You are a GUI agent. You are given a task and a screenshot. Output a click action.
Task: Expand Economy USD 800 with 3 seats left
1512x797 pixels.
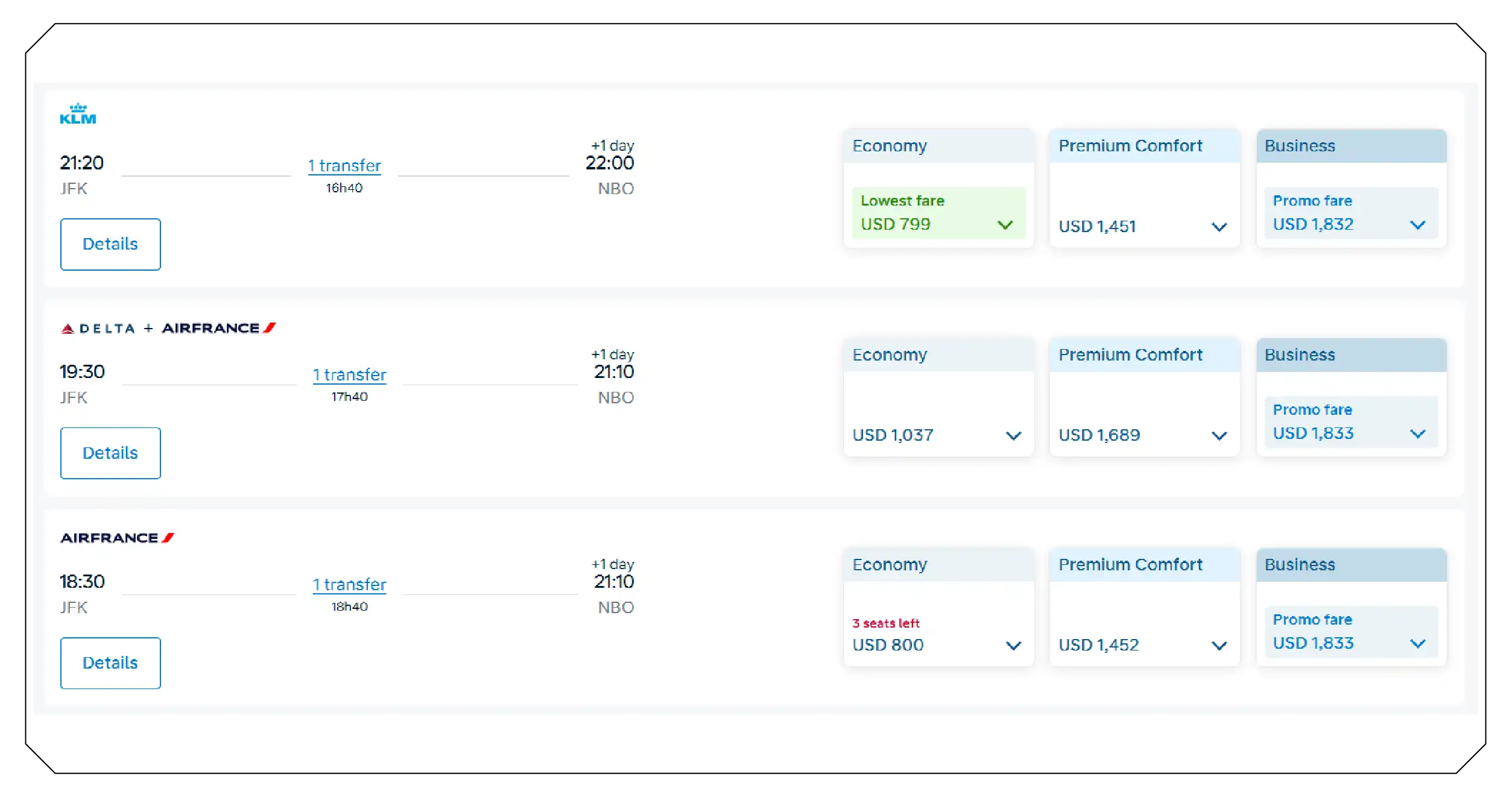point(1013,645)
